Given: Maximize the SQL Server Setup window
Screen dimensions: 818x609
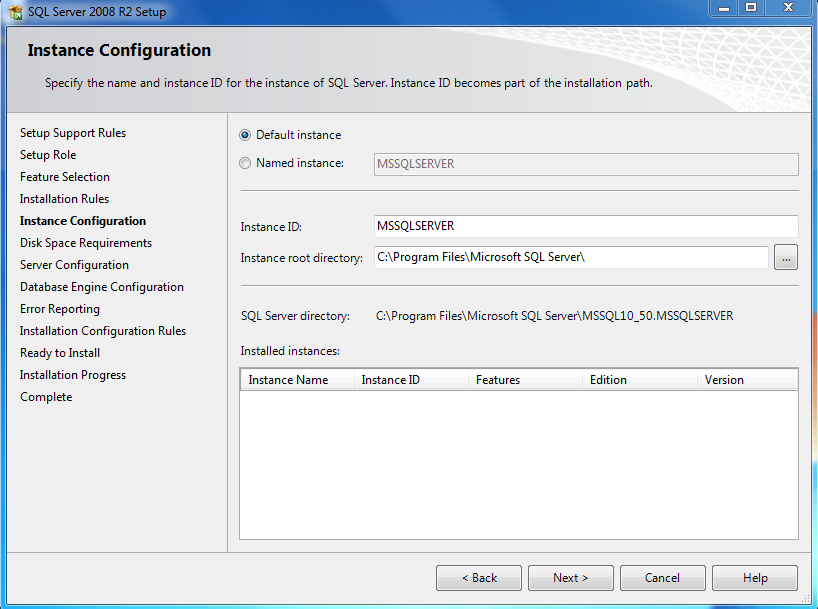Looking at the screenshot, I should click(751, 8).
